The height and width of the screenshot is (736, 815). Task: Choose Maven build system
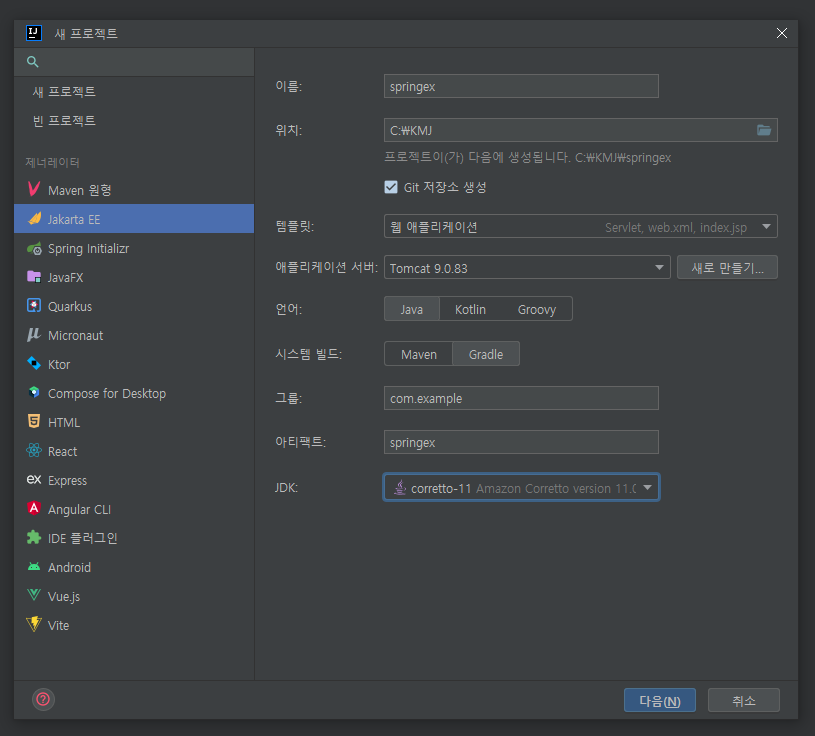[419, 354]
